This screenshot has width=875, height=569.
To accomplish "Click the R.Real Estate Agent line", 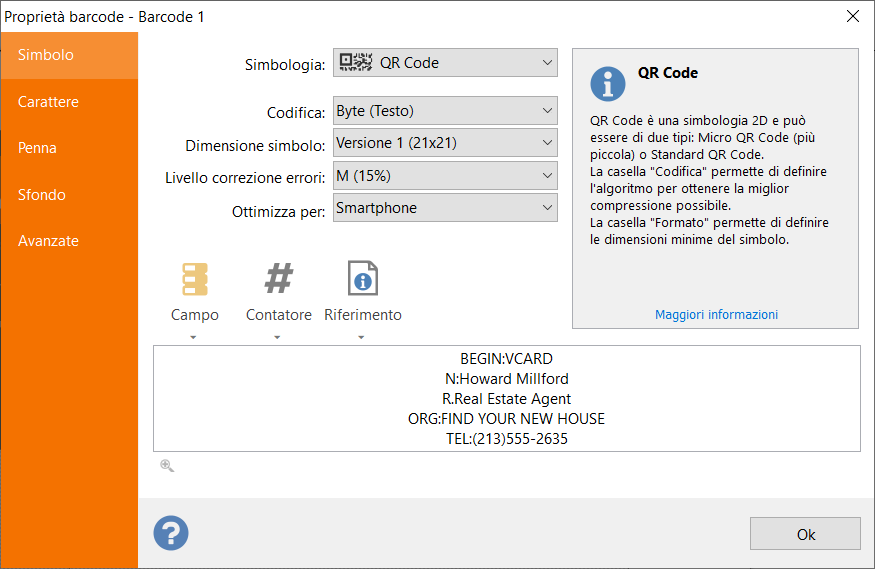I will pos(506,399).
